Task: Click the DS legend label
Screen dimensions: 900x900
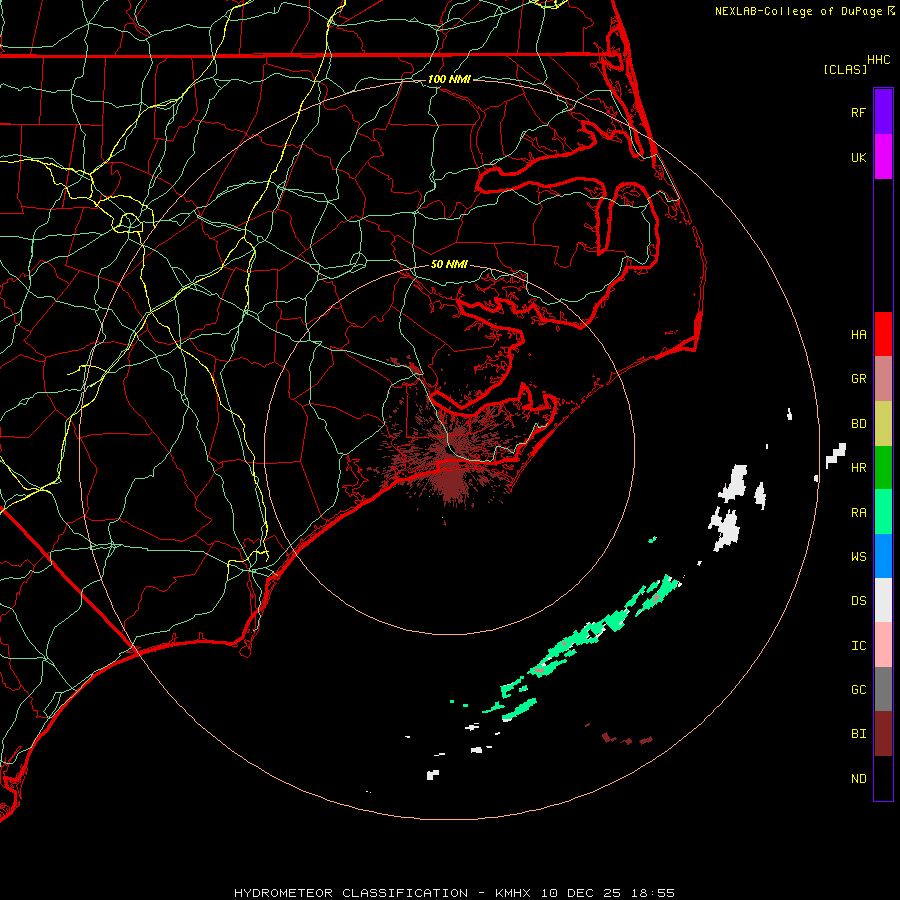Action: click(859, 600)
